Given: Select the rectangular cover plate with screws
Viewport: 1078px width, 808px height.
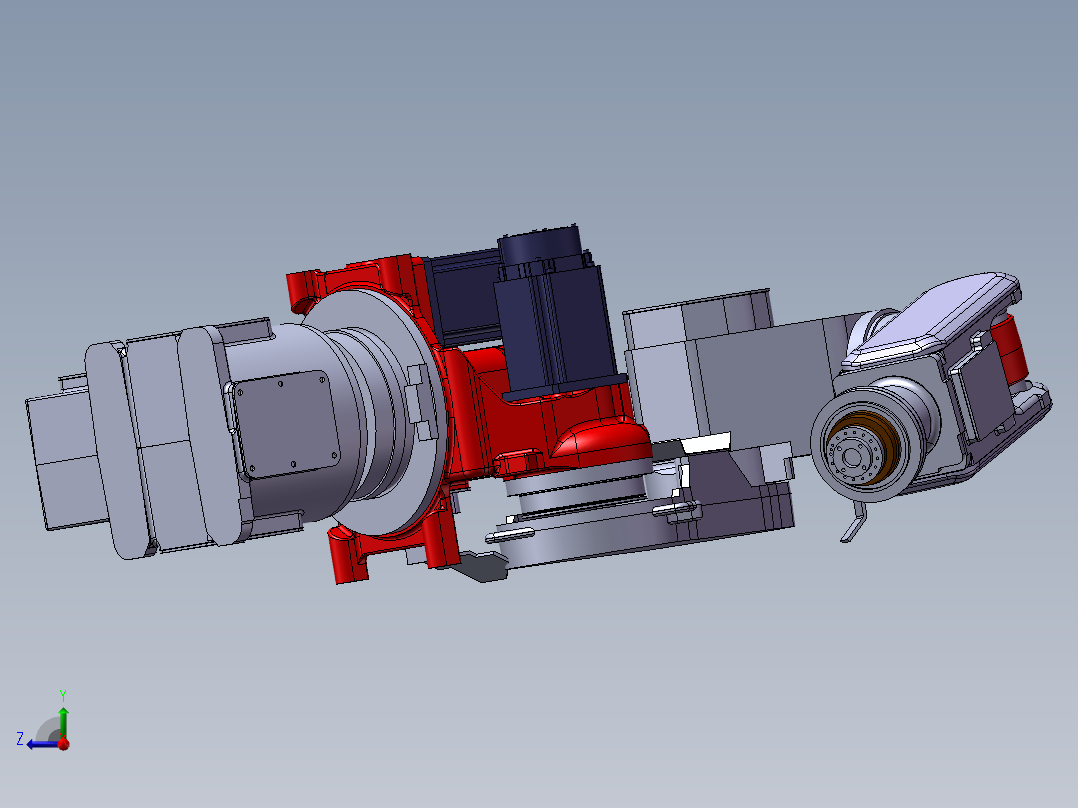Looking at the screenshot, I should [285, 424].
